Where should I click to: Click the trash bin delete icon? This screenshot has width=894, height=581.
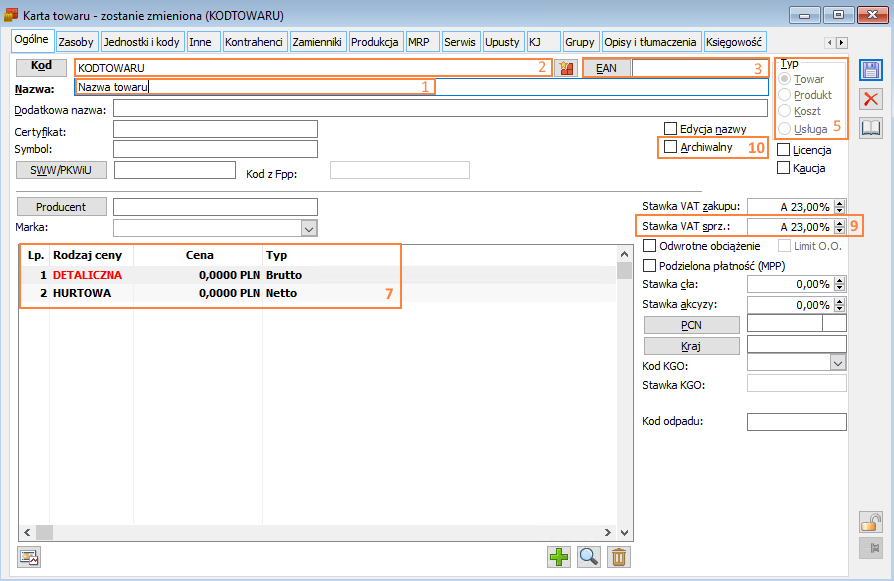coord(620,557)
